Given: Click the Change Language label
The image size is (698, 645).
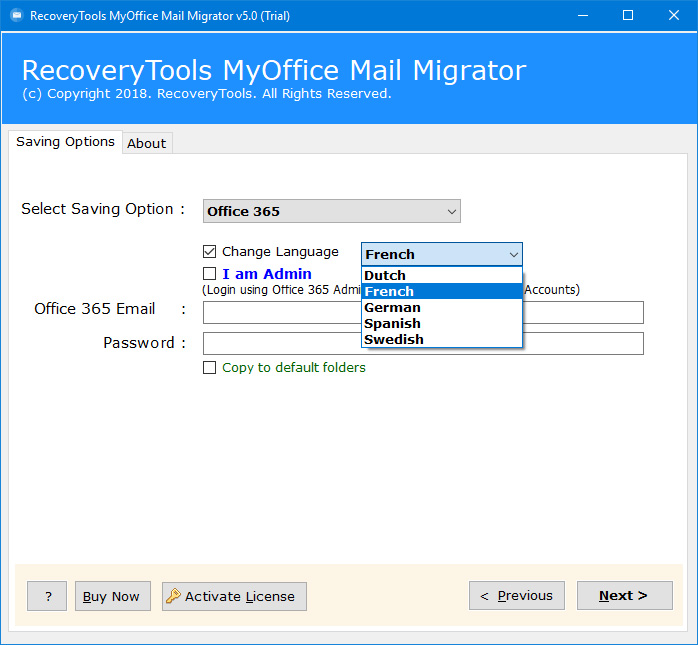Looking at the screenshot, I should tap(280, 252).
